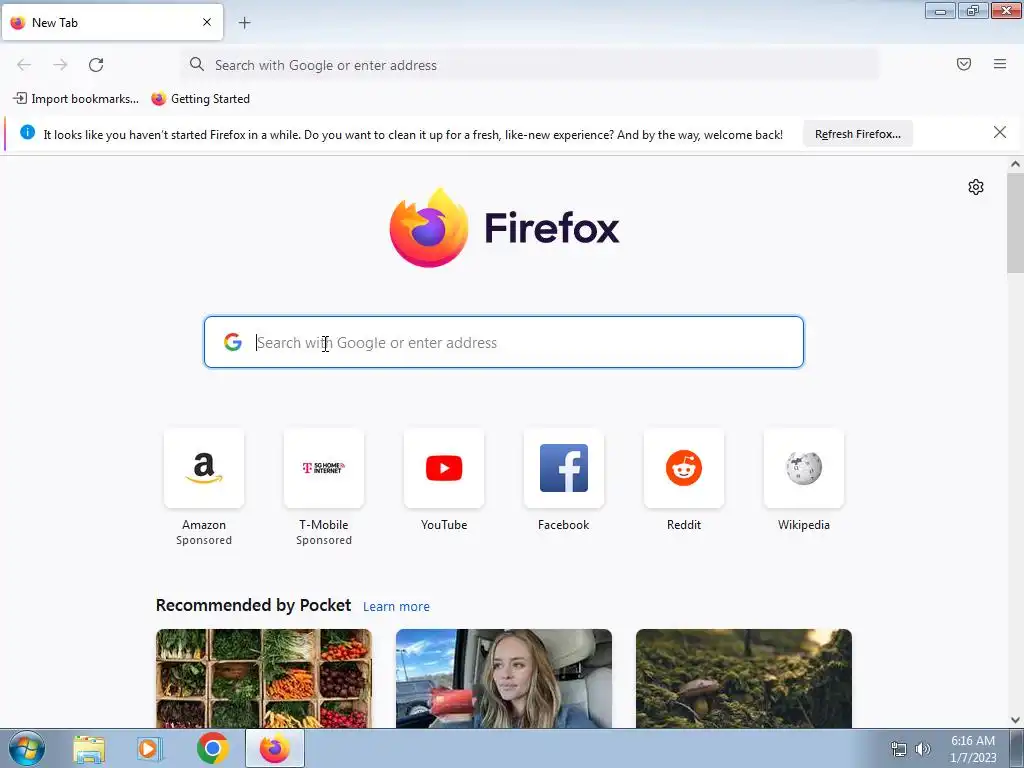Click the vertical scrollbar thumb
The image size is (1024, 768).
tap(1015, 223)
